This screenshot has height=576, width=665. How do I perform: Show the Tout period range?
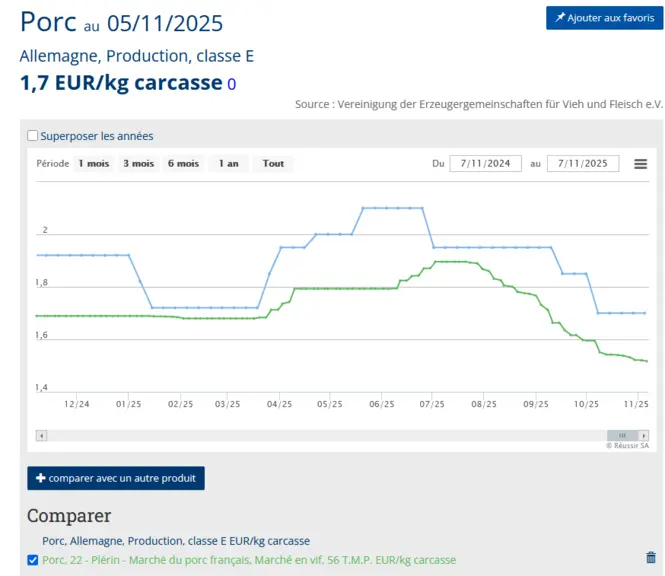(x=273, y=164)
